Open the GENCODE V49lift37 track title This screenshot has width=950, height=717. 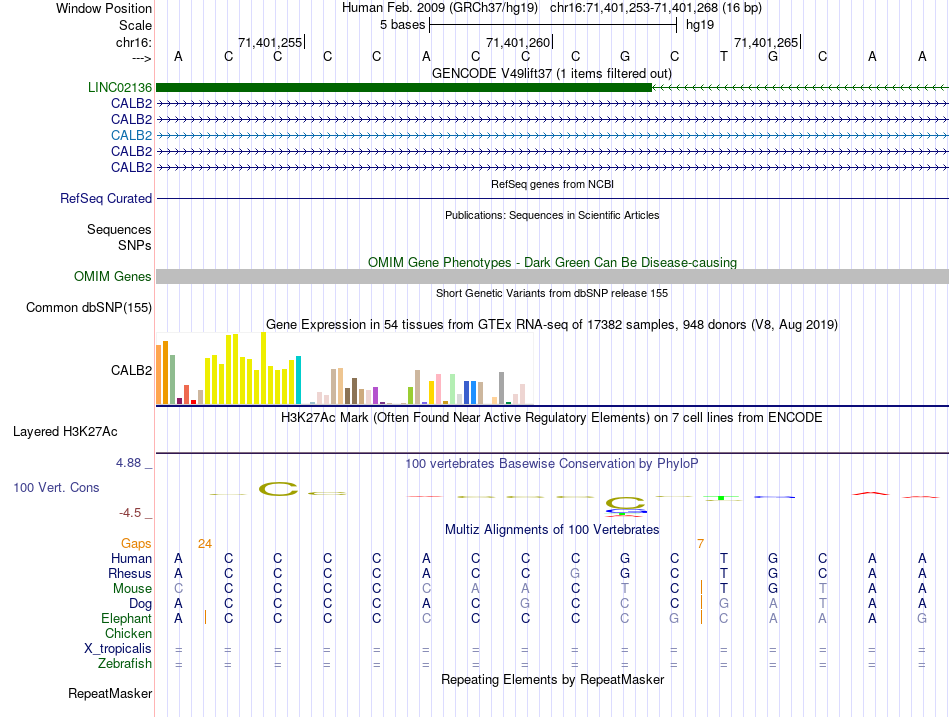pyautogui.click(x=552, y=73)
